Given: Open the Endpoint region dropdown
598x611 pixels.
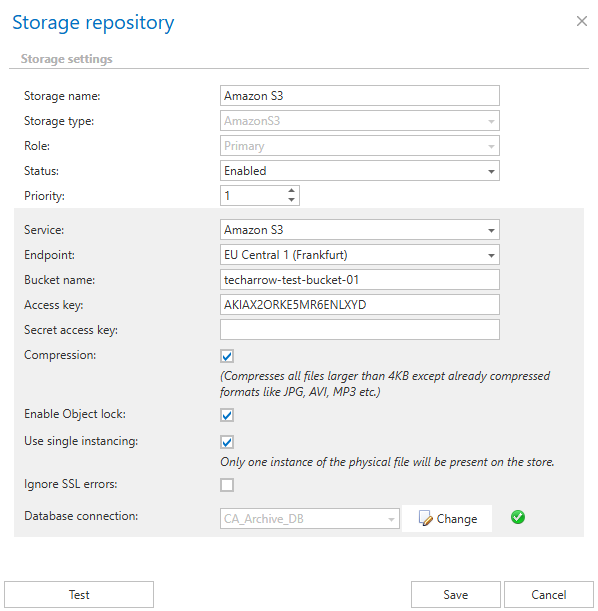Looking at the screenshot, I should tap(360, 255).
